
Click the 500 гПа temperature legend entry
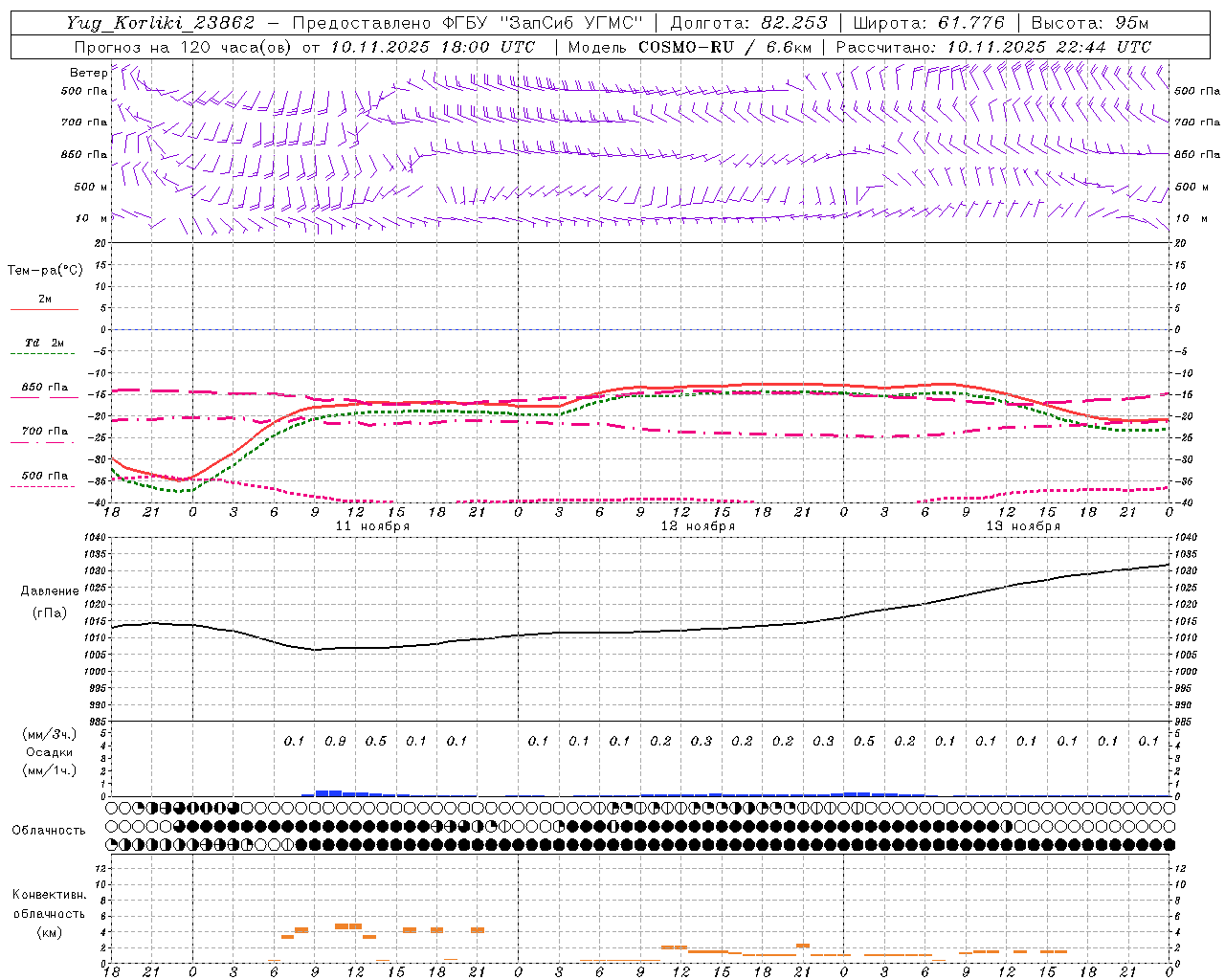(45, 476)
